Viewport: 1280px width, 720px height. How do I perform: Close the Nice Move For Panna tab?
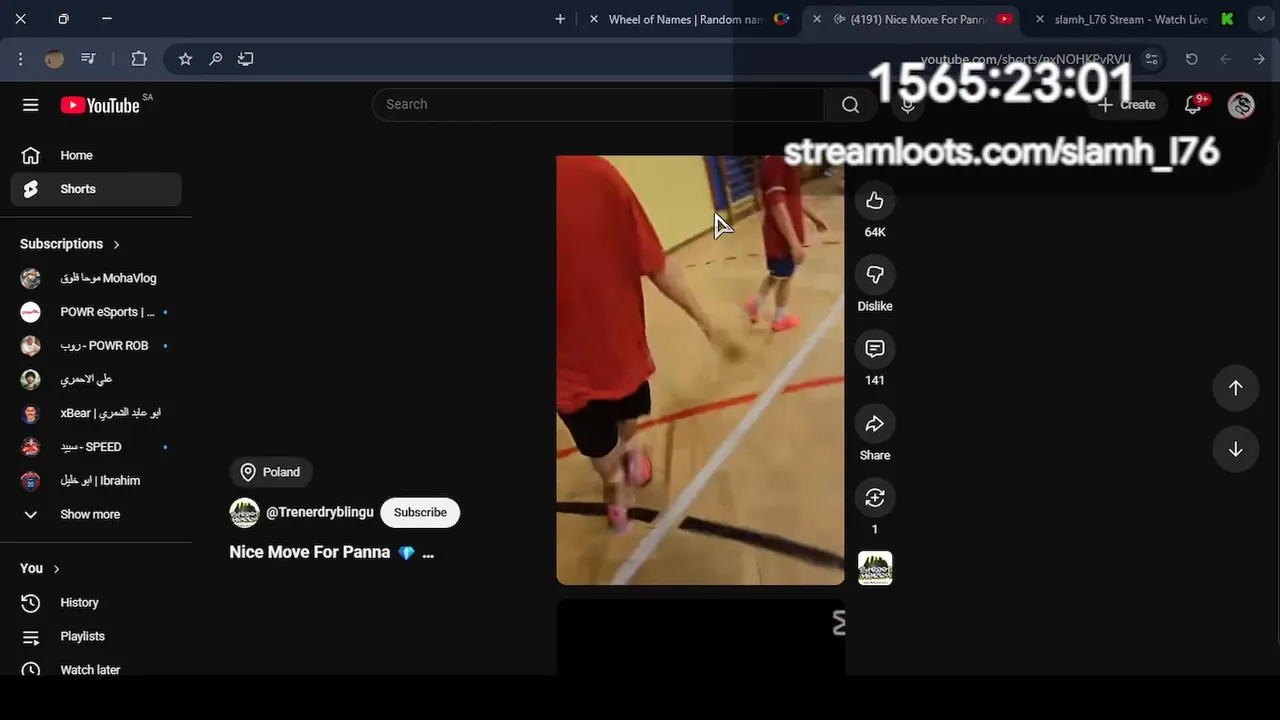(816, 19)
